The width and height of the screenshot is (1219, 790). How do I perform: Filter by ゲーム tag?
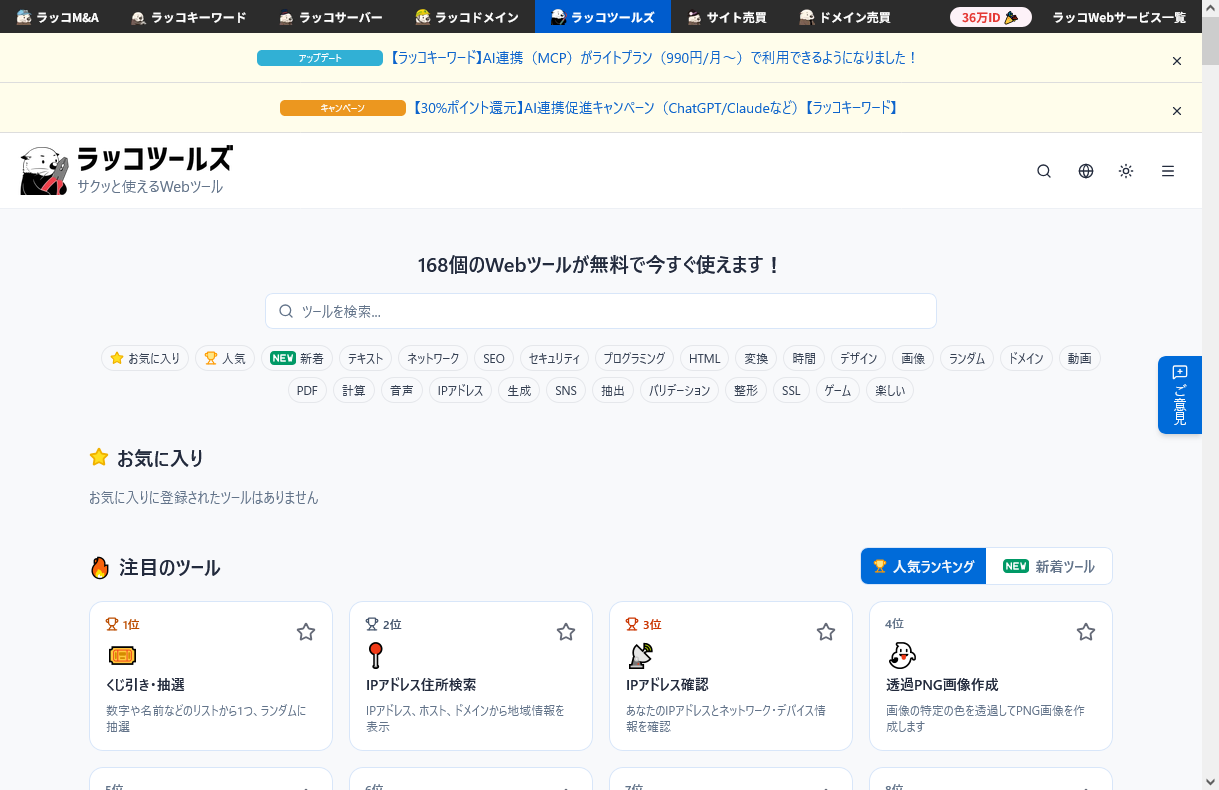point(838,390)
